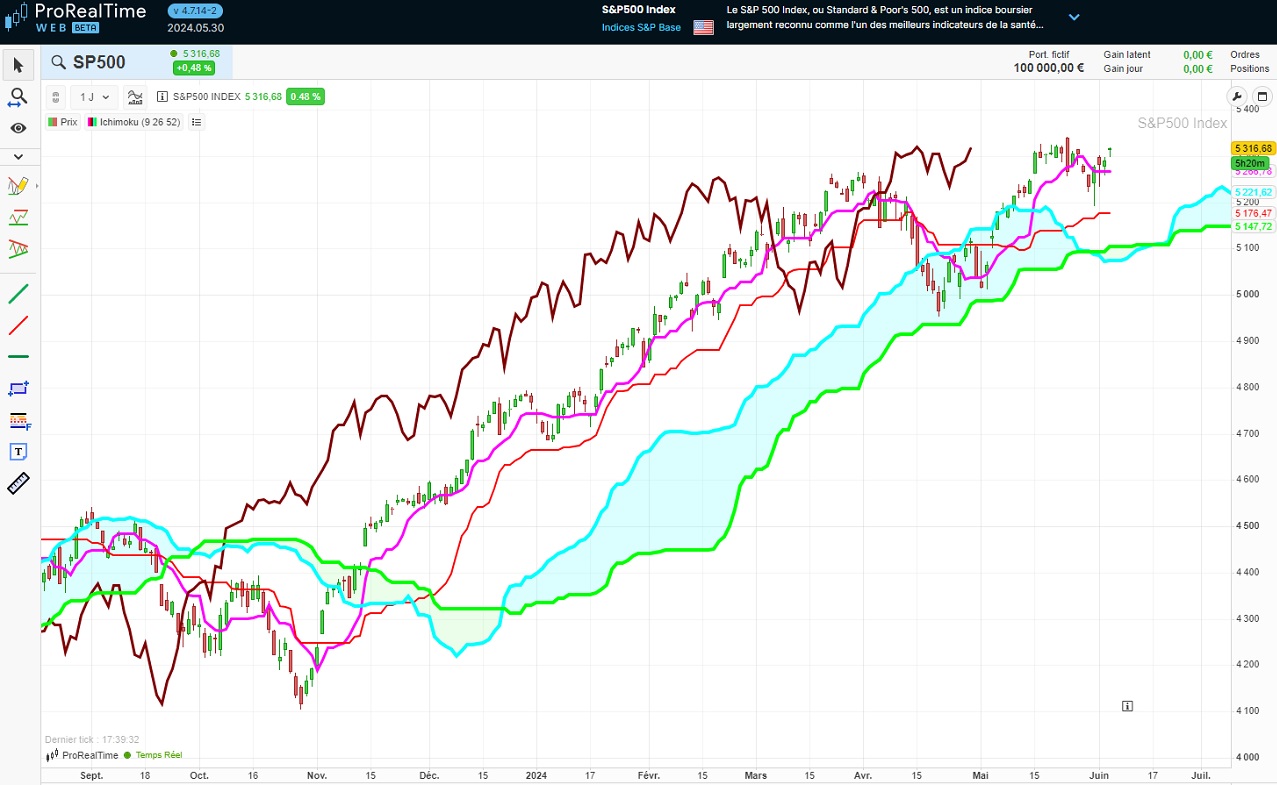This screenshot has width=1277, height=785.
Task: Open the Ichimoku (9 26 52) settings
Action: point(134,122)
